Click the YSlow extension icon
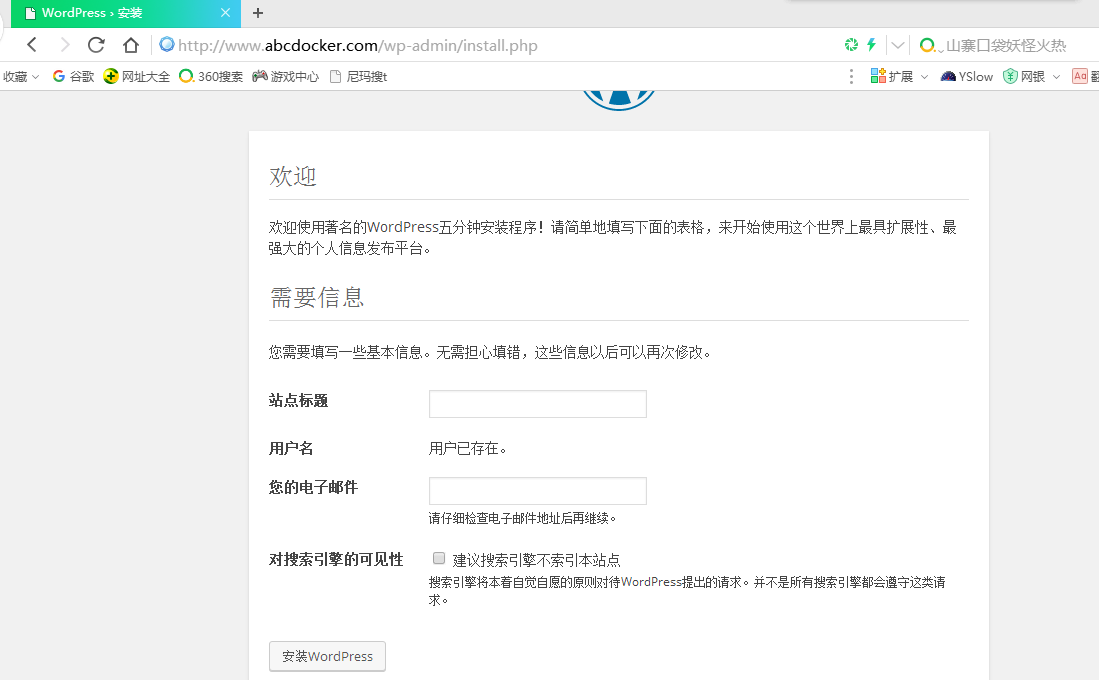Screen dimensions: 1099x680 pyautogui.click(x=967, y=76)
